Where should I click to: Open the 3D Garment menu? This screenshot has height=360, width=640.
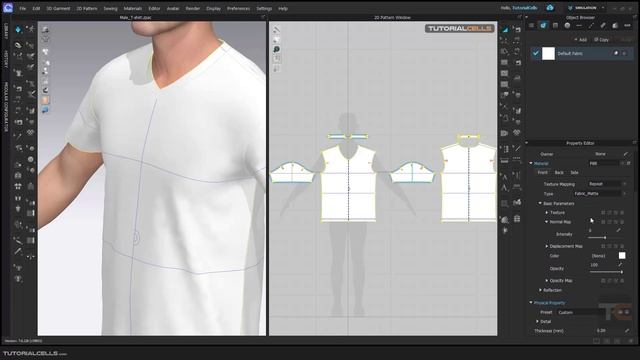pyautogui.click(x=58, y=8)
